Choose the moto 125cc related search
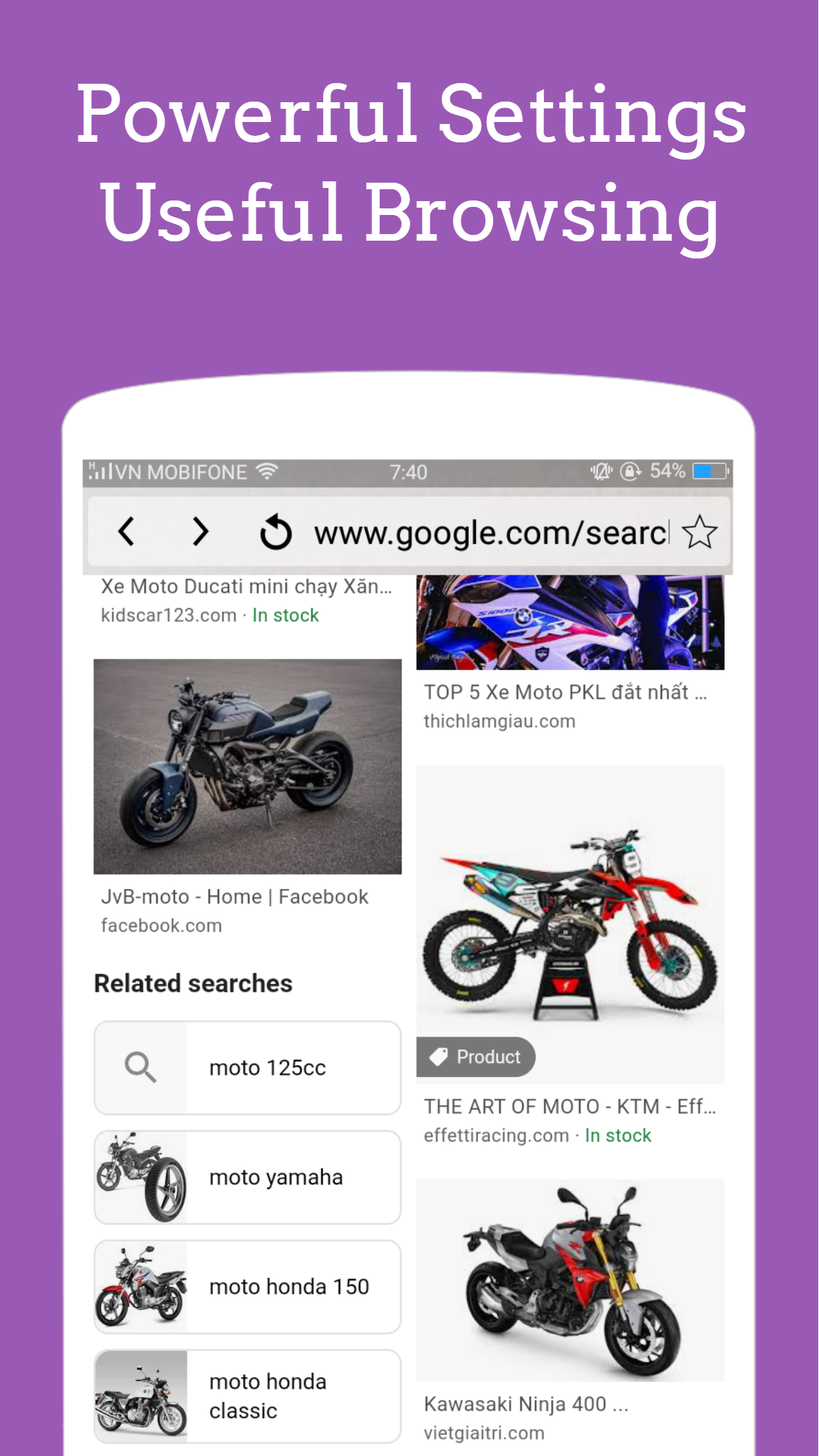Image resolution: width=819 pixels, height=1456 pixels. [248, 1068]
